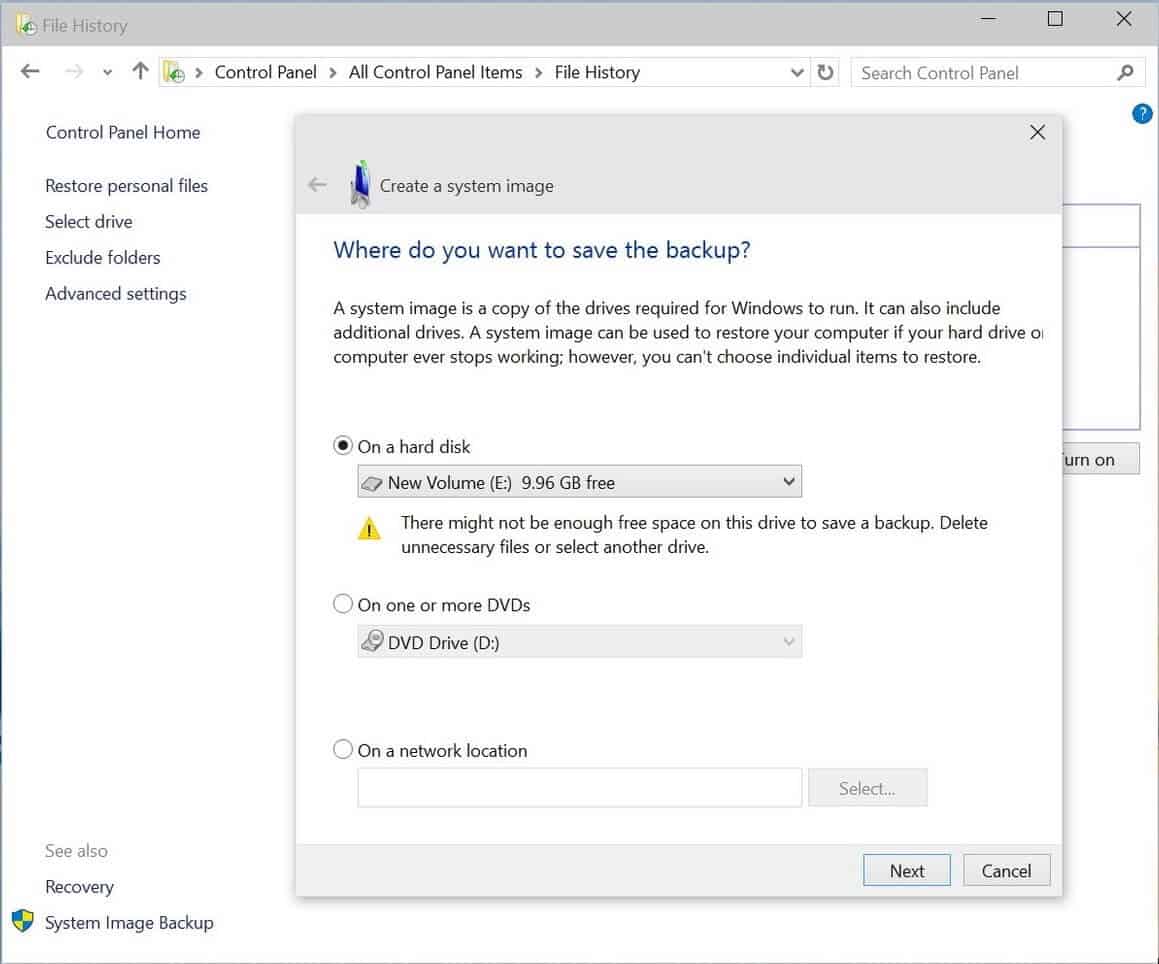Click the back navigation arrow

click(x=29, y=71)
